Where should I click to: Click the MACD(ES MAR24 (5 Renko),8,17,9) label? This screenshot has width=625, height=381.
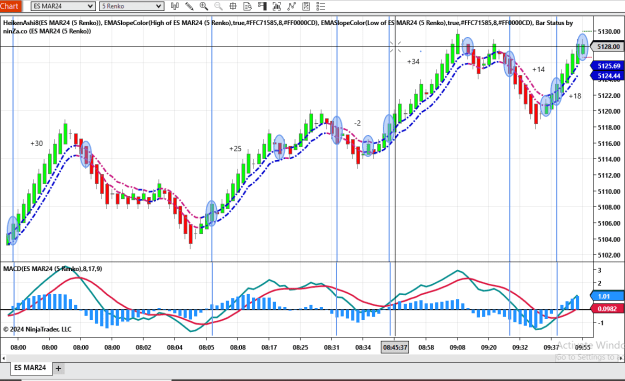53,269
